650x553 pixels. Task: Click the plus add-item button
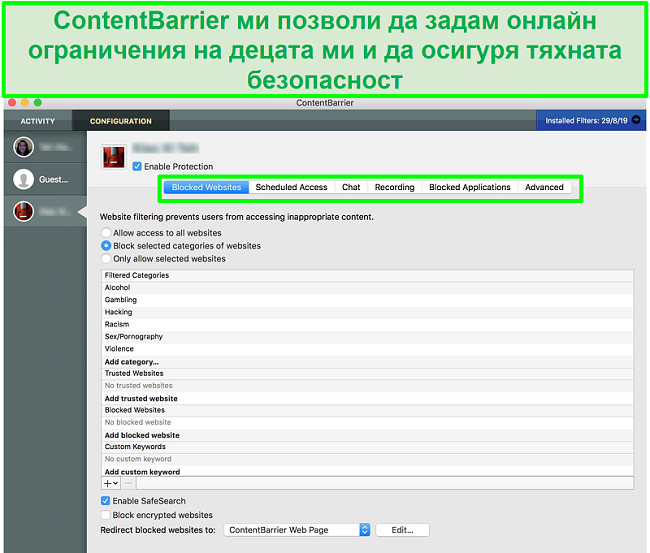point(111,483)
